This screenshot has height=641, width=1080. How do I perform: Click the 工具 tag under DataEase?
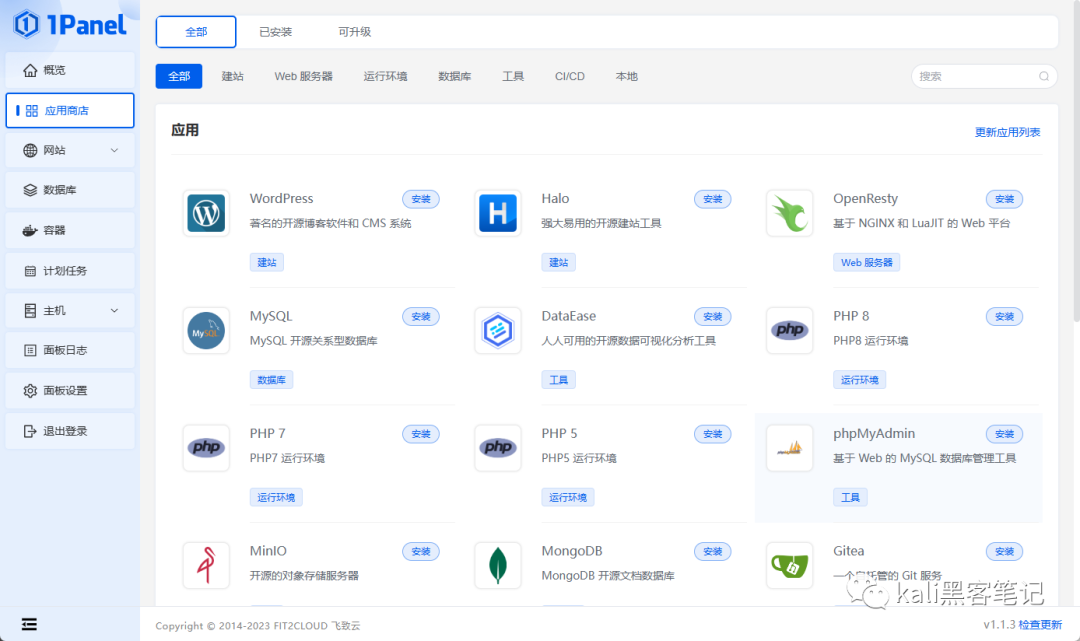[x=559, y=380]
